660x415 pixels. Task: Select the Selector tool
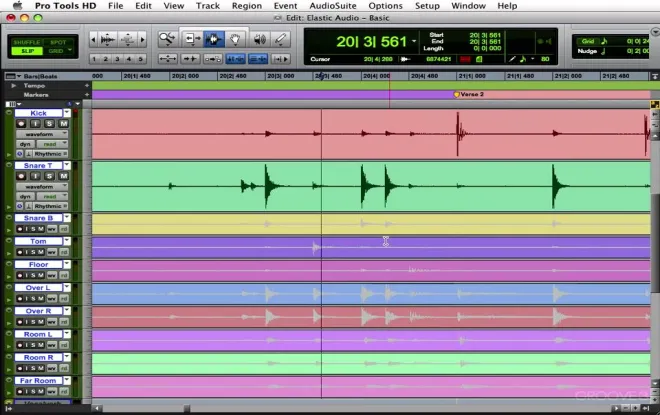pos(214,39)
